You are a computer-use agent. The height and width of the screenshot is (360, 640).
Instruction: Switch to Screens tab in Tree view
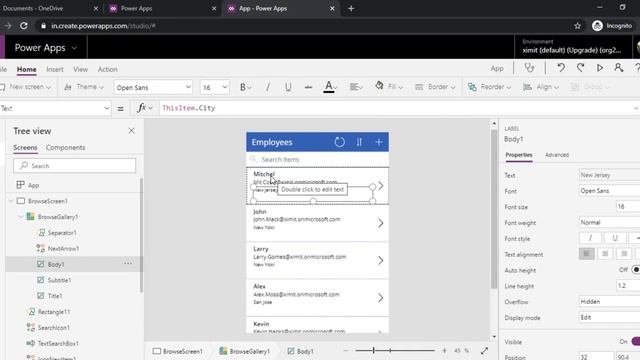tap(25, 147)
